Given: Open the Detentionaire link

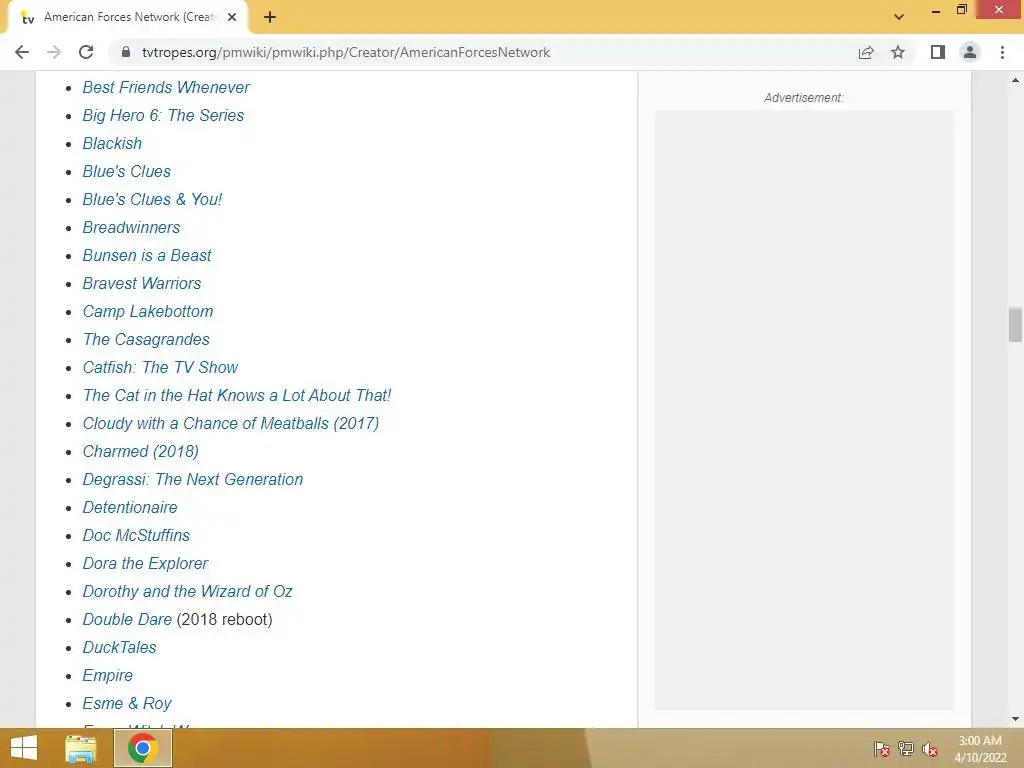Looking at the screenshot, I should pos(130,508).
